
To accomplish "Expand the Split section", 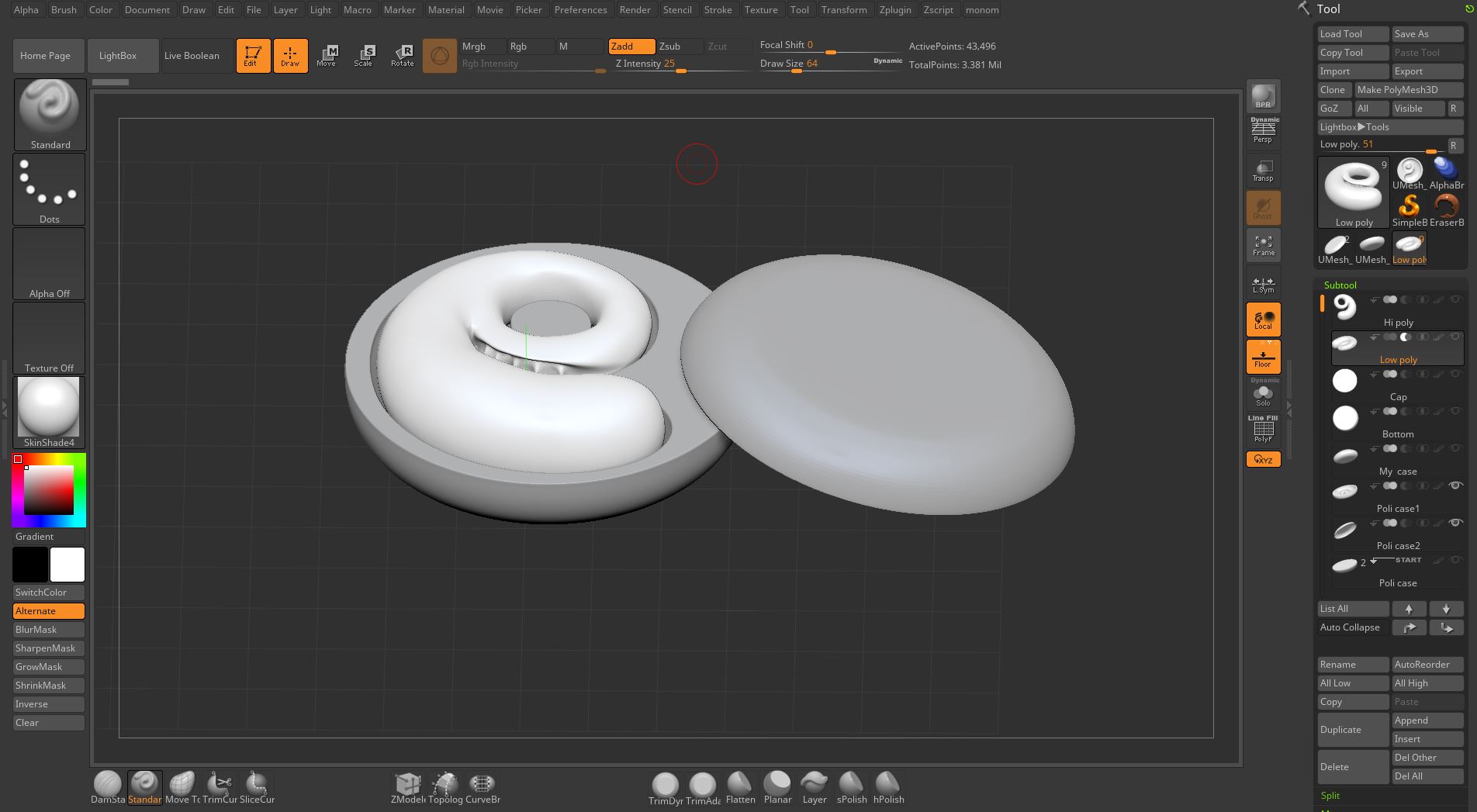I will [1330, 796].
